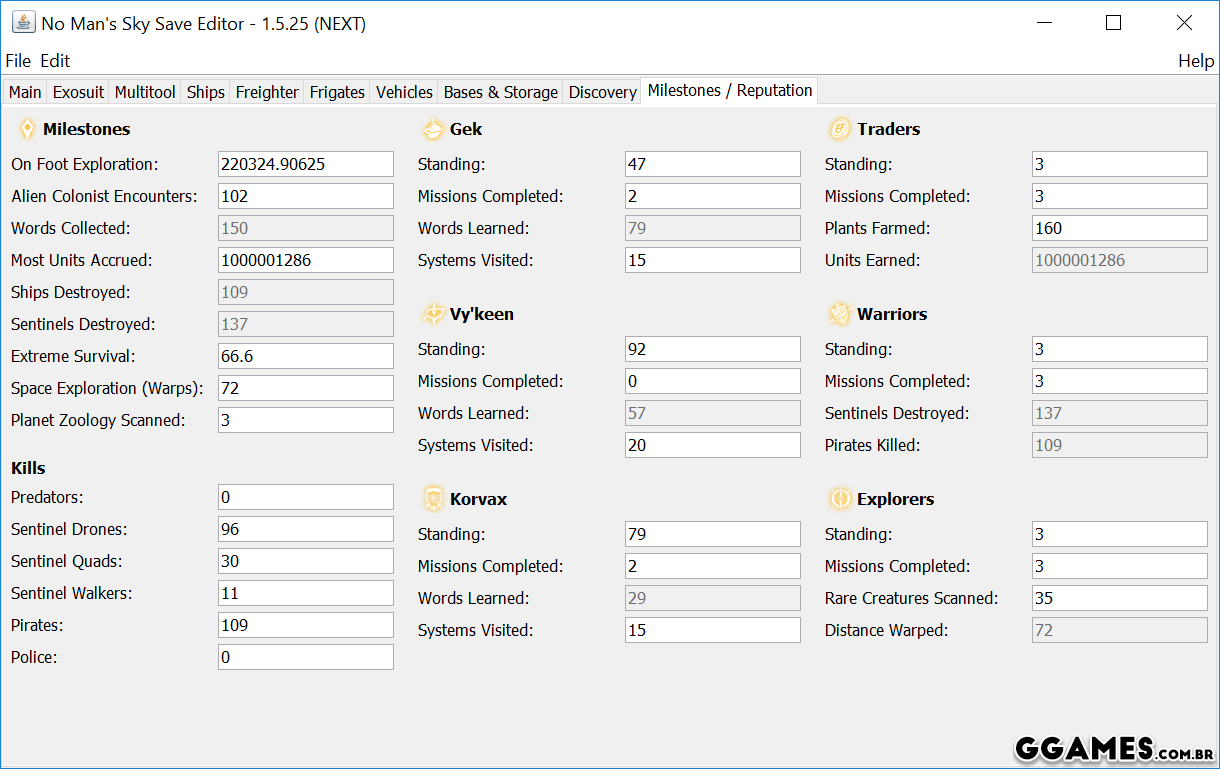1220x769 pixels.
Task: Click the Traders guild icon
Action: [x=839, y=129]
